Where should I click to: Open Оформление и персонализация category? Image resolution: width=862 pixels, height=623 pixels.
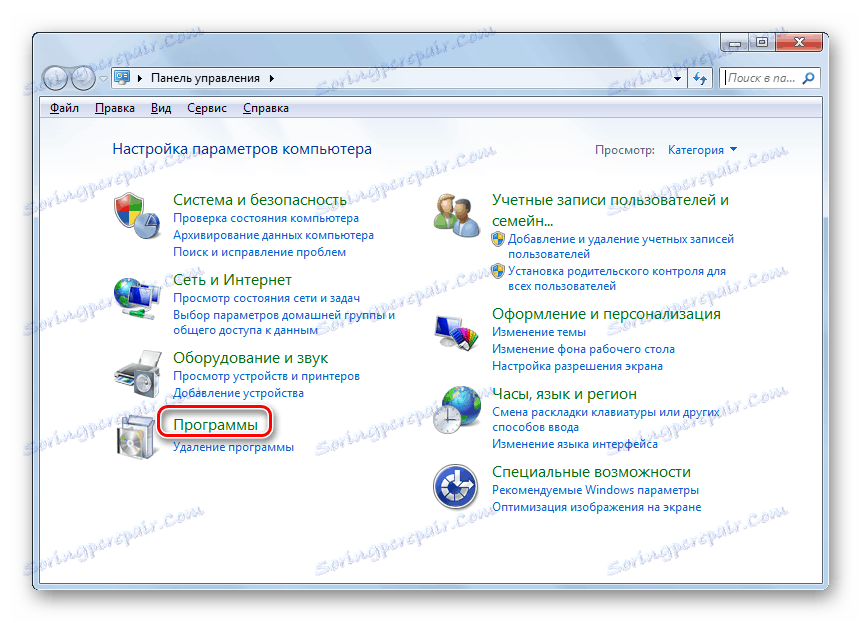click(x=606, y=314)
